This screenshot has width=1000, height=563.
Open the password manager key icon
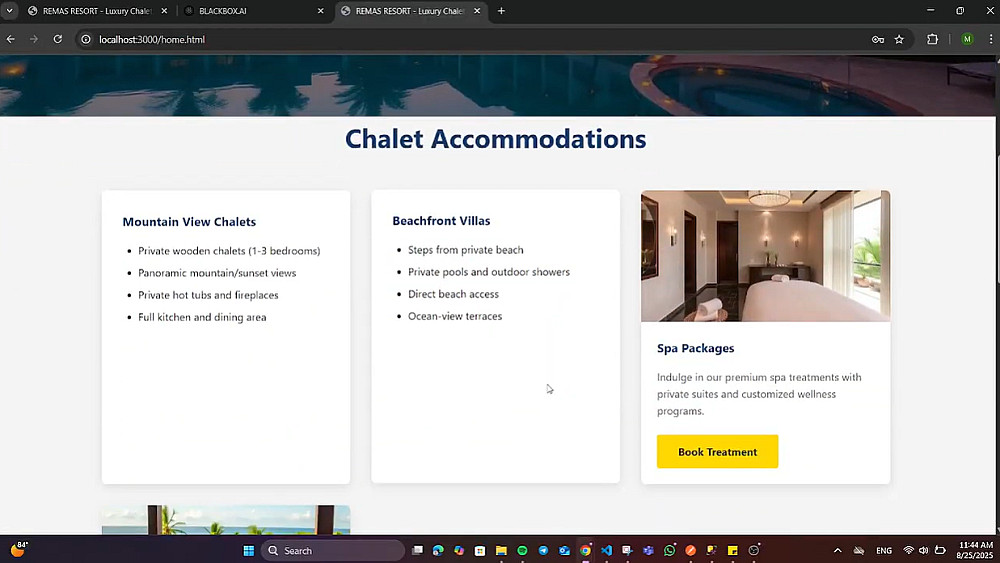(878, 40)
